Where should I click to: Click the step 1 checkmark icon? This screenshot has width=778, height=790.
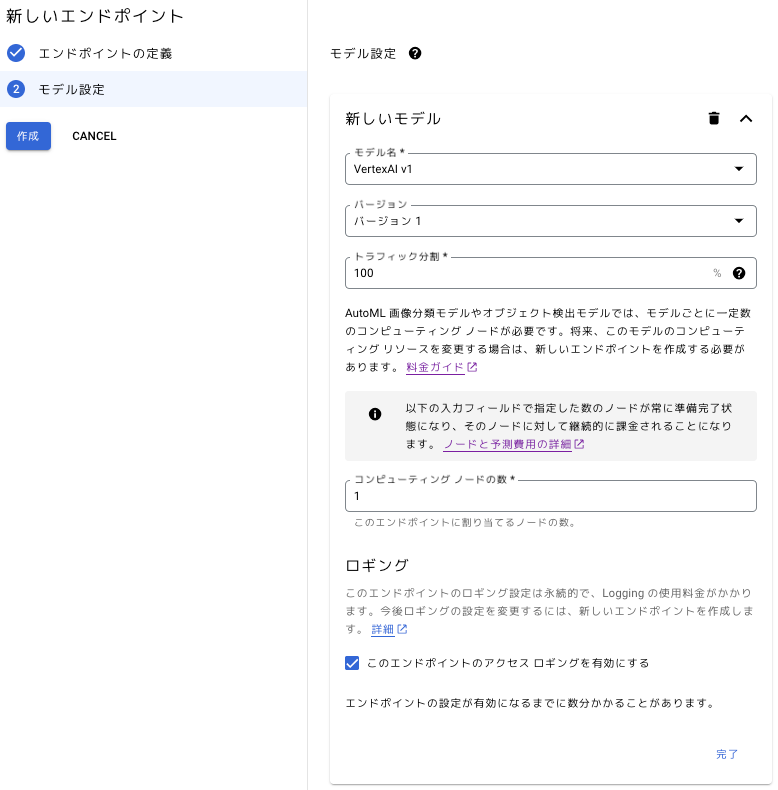point(16,53)
